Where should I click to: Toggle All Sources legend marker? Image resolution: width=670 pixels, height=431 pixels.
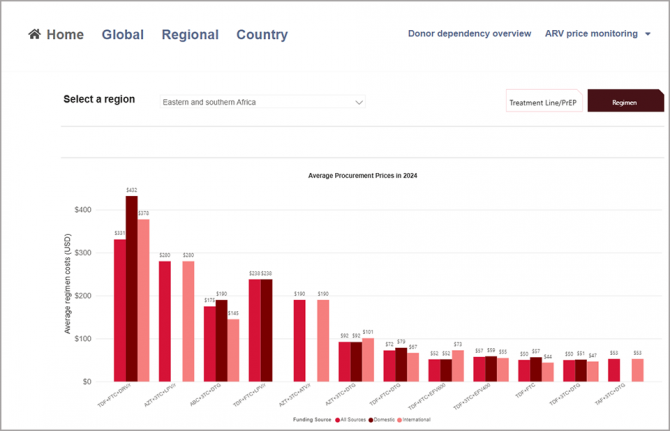tap(338, 419)
